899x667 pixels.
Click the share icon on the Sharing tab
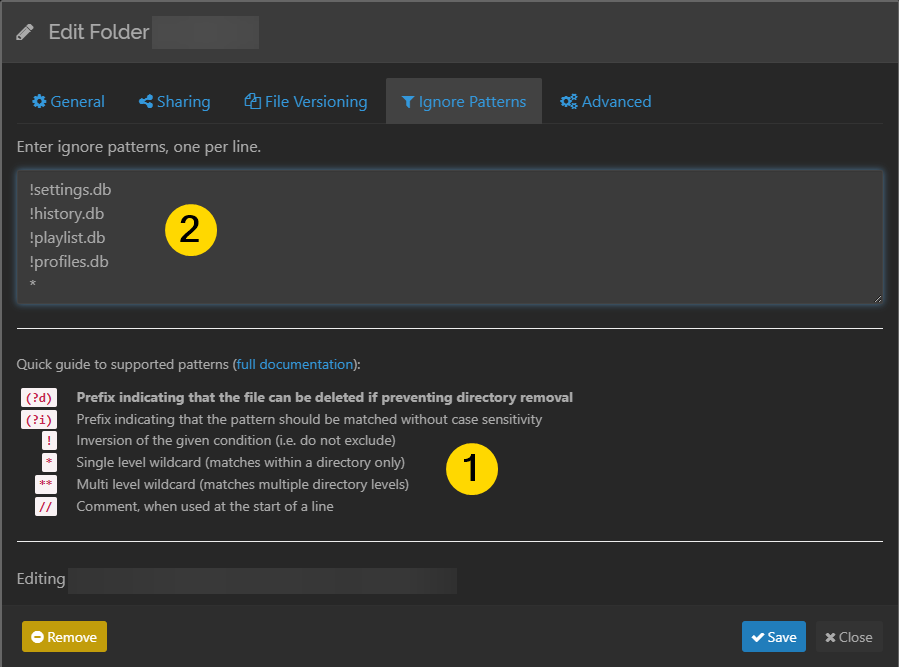[x=146, y=102]
